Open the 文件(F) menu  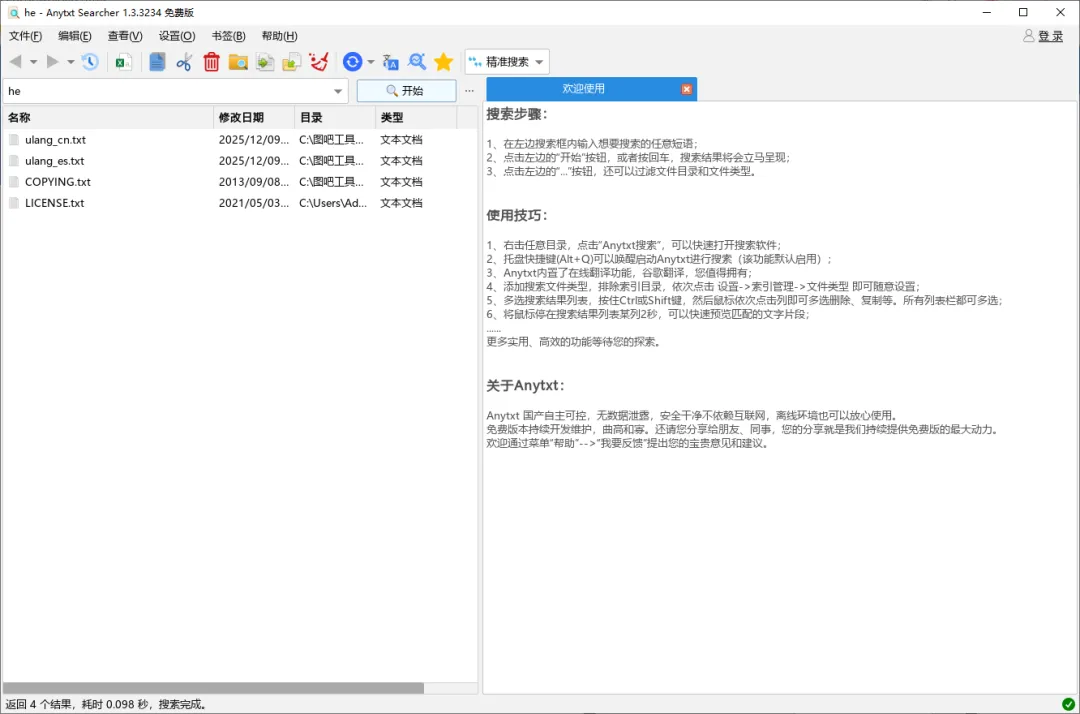tap(25, 36)
